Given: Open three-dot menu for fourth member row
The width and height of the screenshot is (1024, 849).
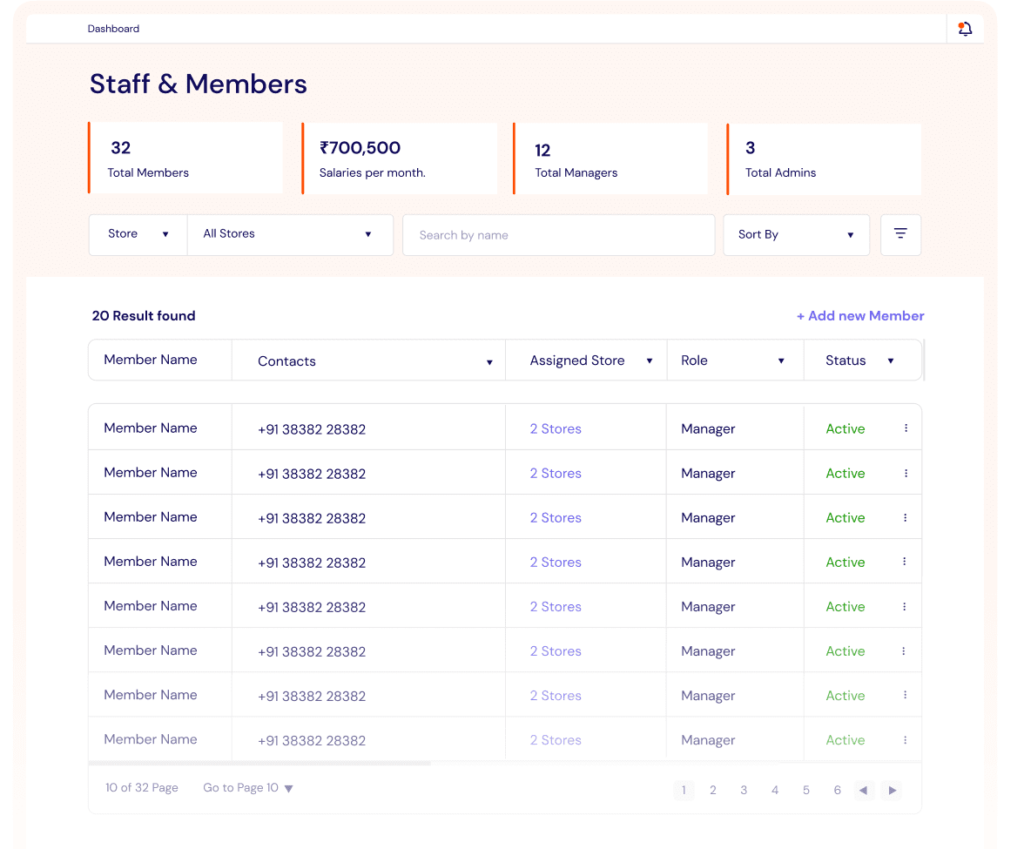Looking at the screenshot, I should [x=904, y=562].
